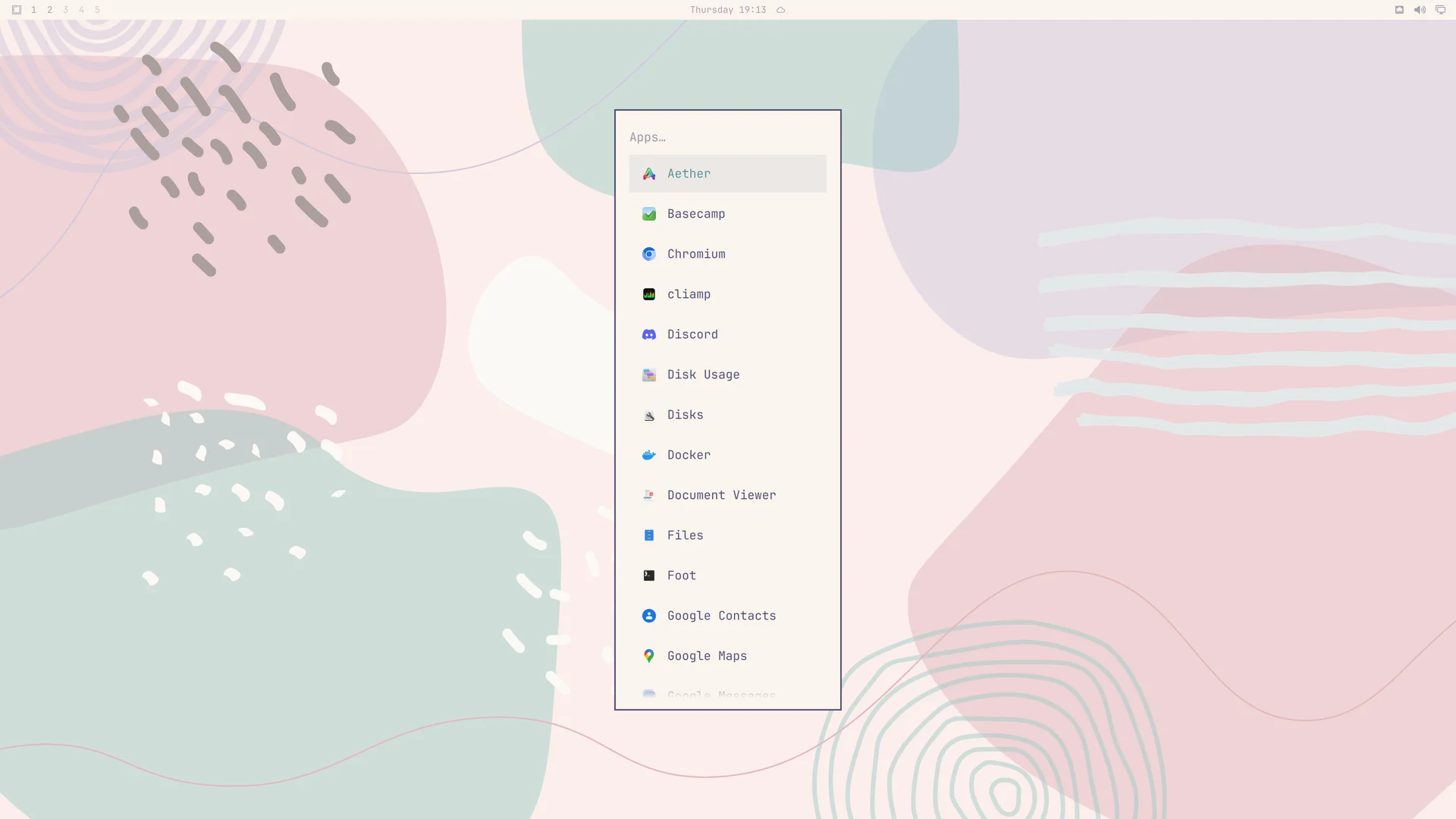Click the Aether app icon

[x=649, y=174]
